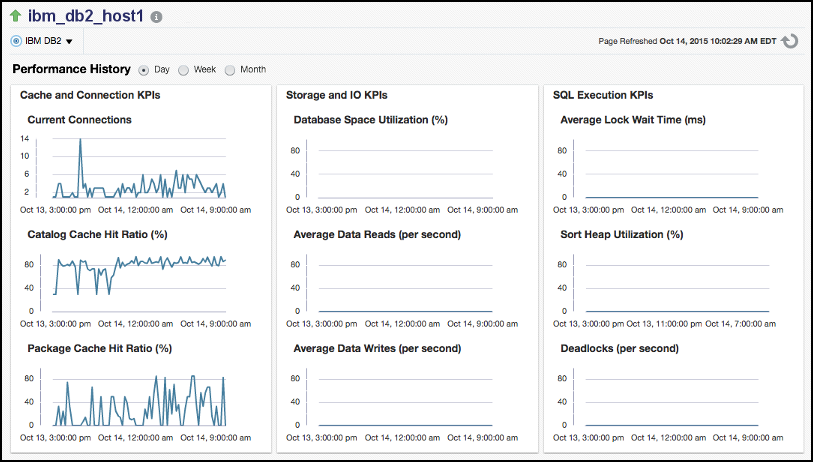Select the Month radio button

(230, 70)
